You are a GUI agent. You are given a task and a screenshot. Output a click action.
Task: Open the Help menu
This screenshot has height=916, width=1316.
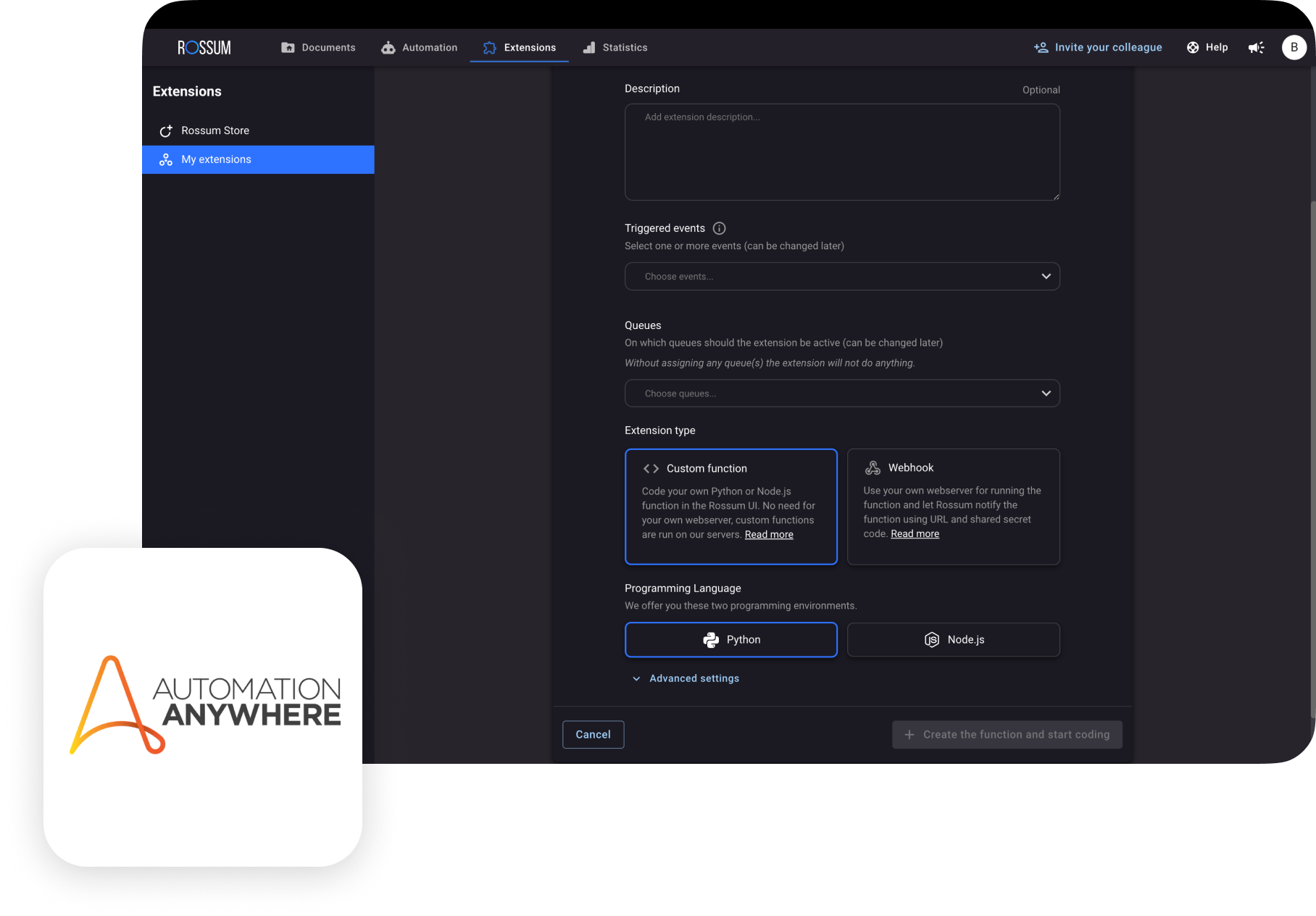[1207, 47]
